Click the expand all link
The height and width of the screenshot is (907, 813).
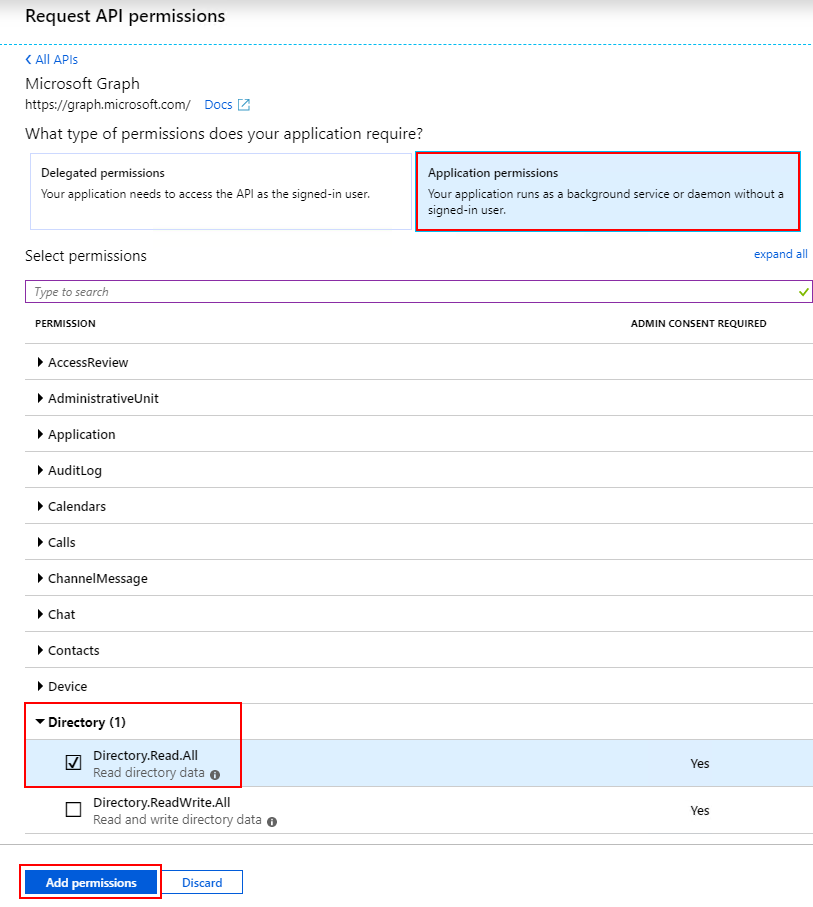coord(780,254)
